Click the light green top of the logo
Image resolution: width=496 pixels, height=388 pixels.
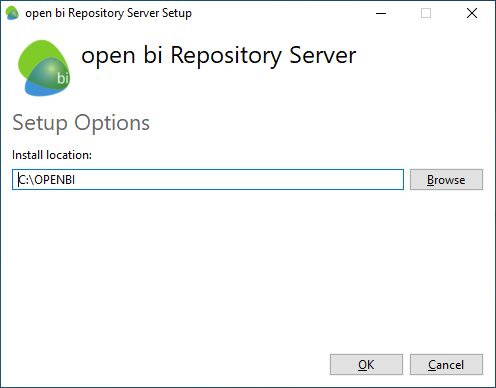37,53
